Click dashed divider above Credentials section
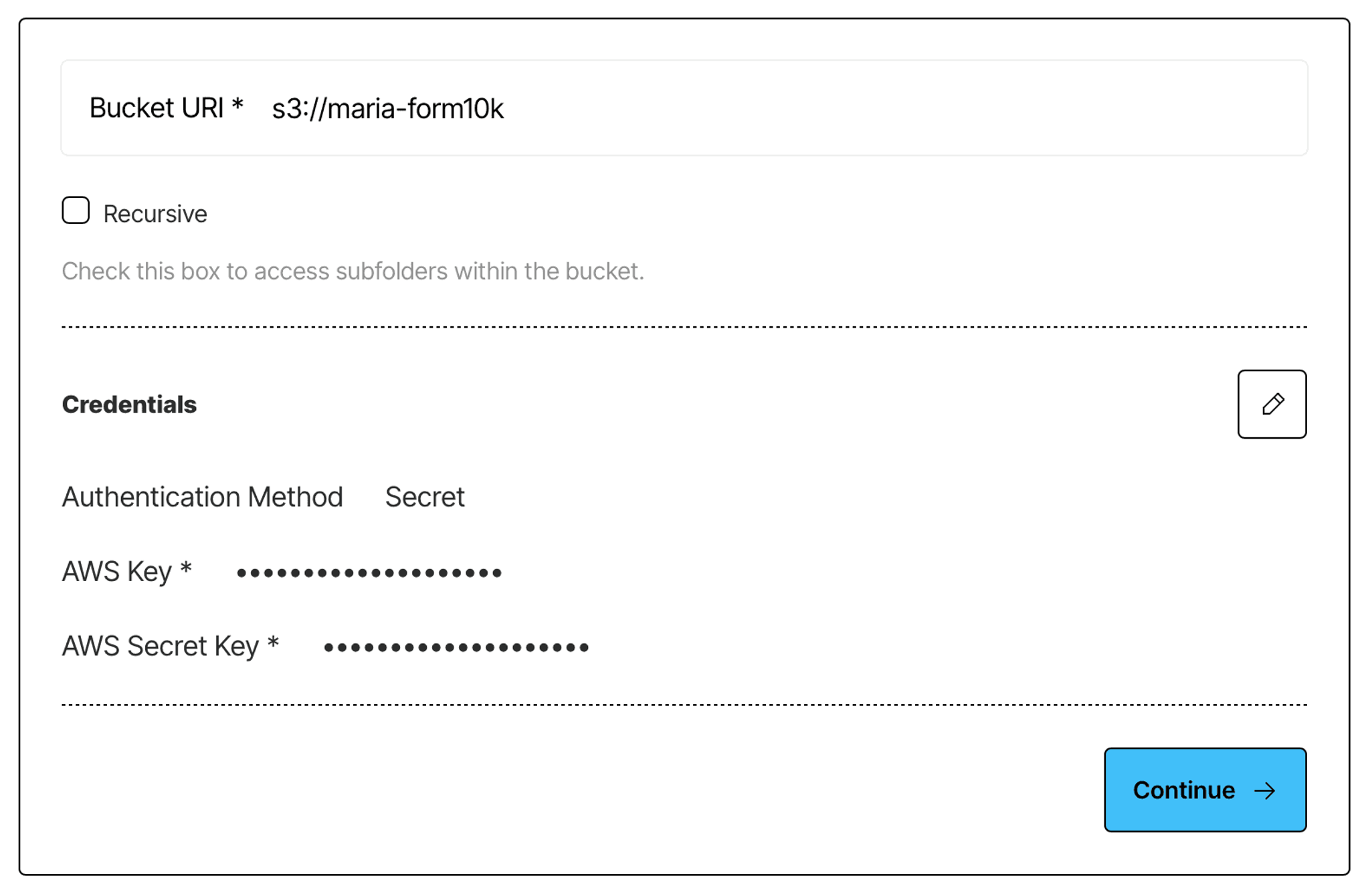This screenshot has width=1370, height=896. pos(684,327)
